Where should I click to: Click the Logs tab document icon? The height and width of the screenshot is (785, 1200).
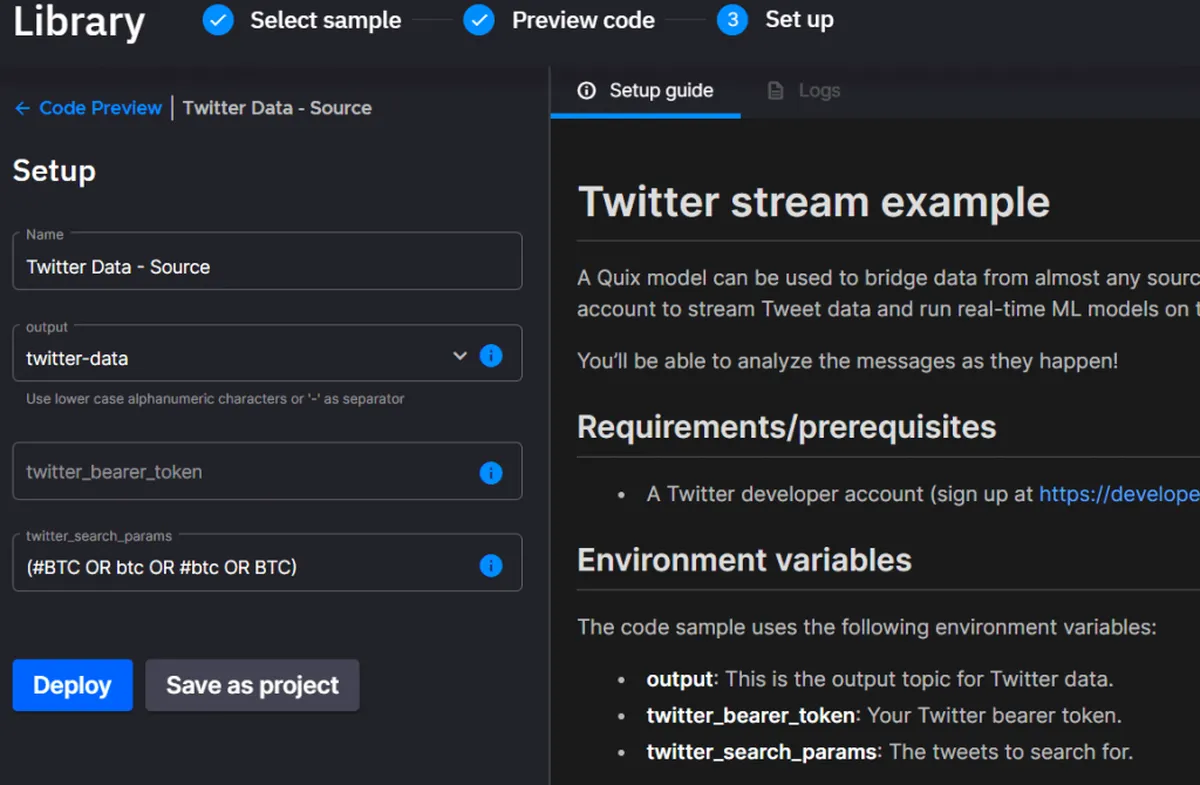(775, 91)
